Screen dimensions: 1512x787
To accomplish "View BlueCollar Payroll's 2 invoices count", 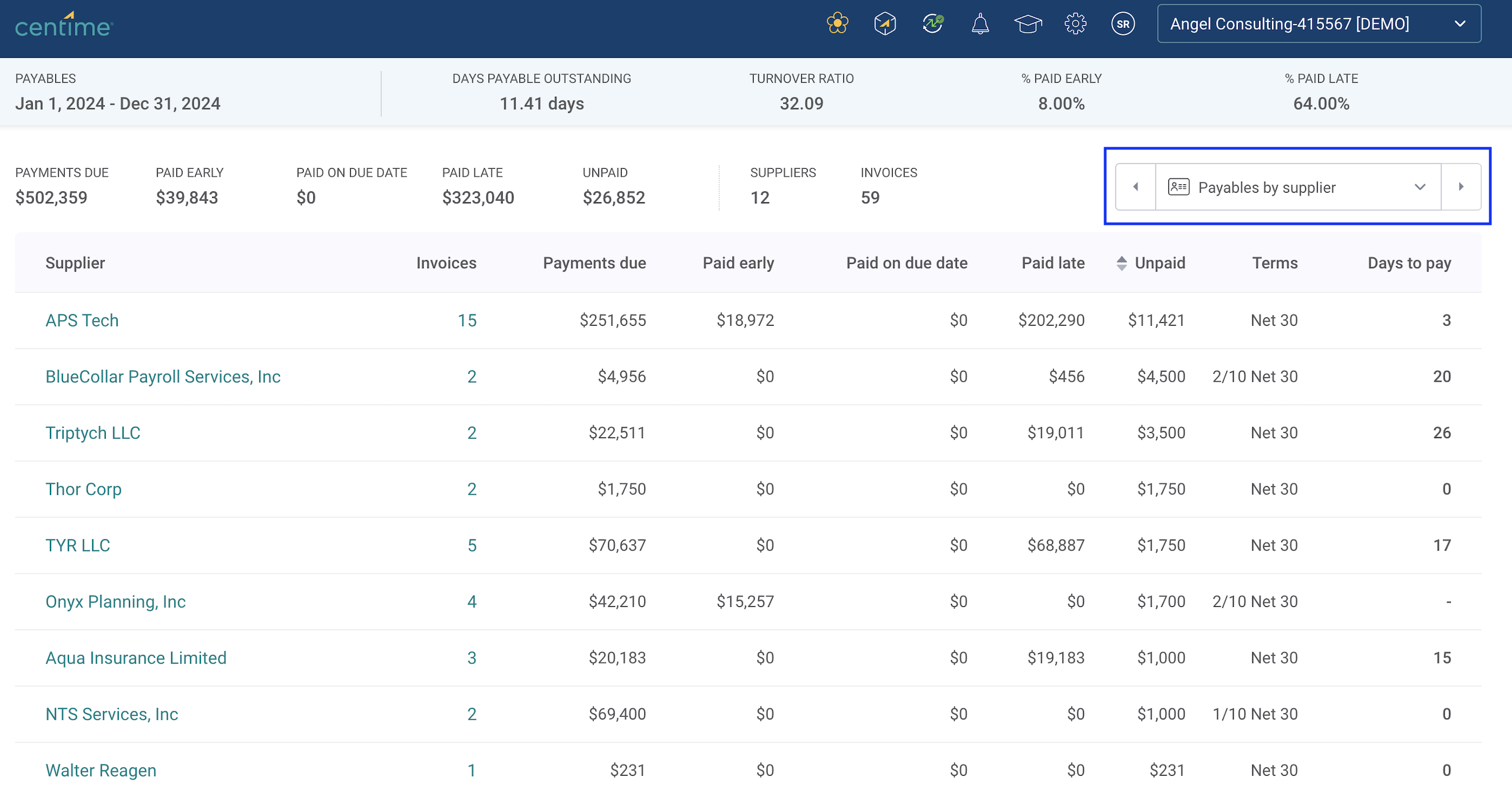I will point(471,376).
